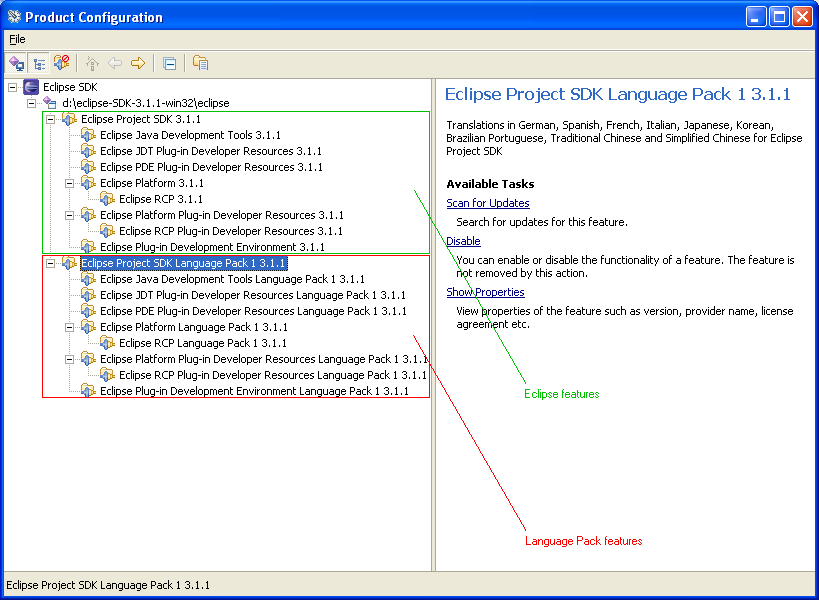Click feature icon of Eclipse Project SDK 3.1.1
The image size is (819, 600).
point(69,119)
